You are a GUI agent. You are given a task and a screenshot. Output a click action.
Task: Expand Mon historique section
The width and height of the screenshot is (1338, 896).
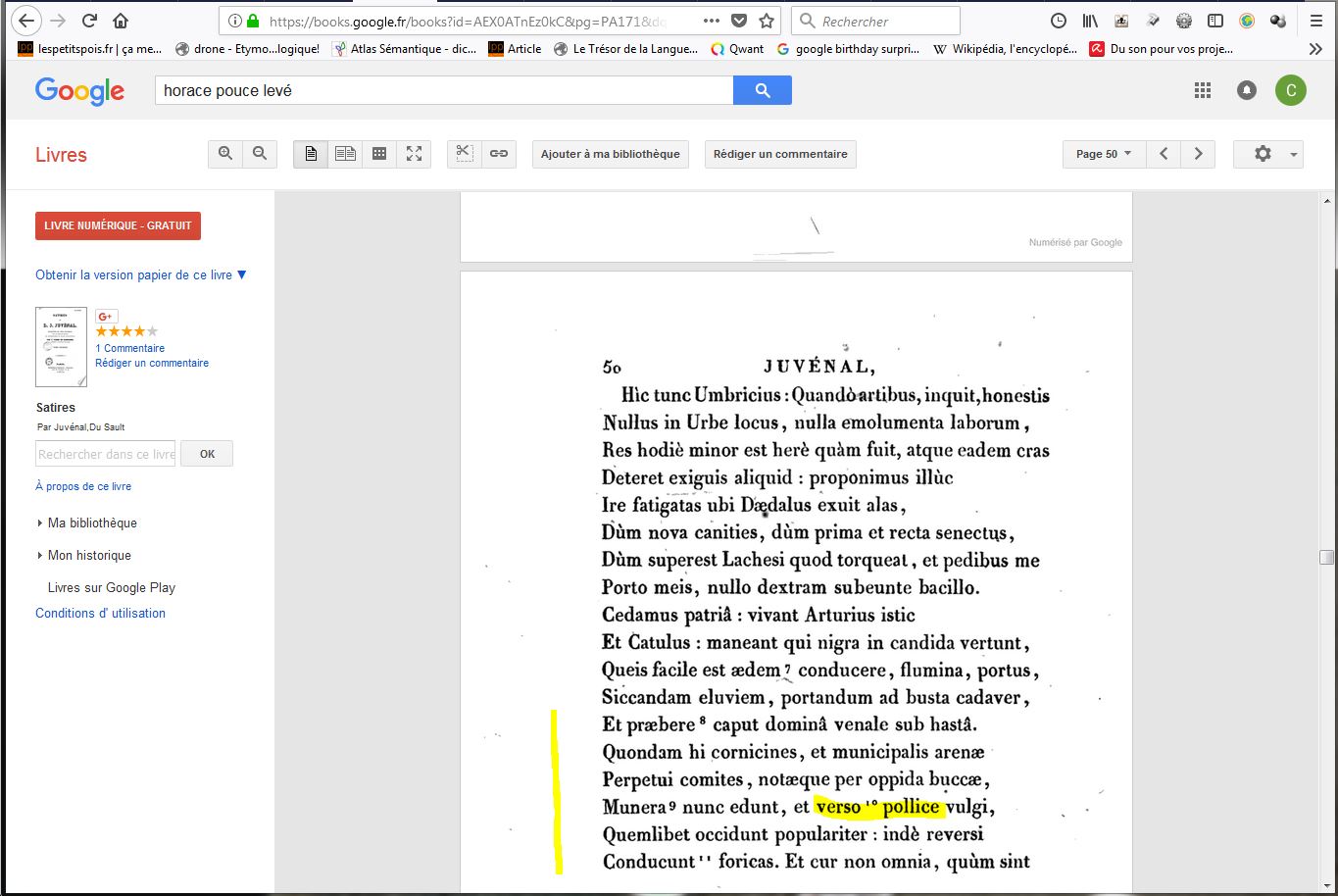pyautogui.click(x=88, y=555)
